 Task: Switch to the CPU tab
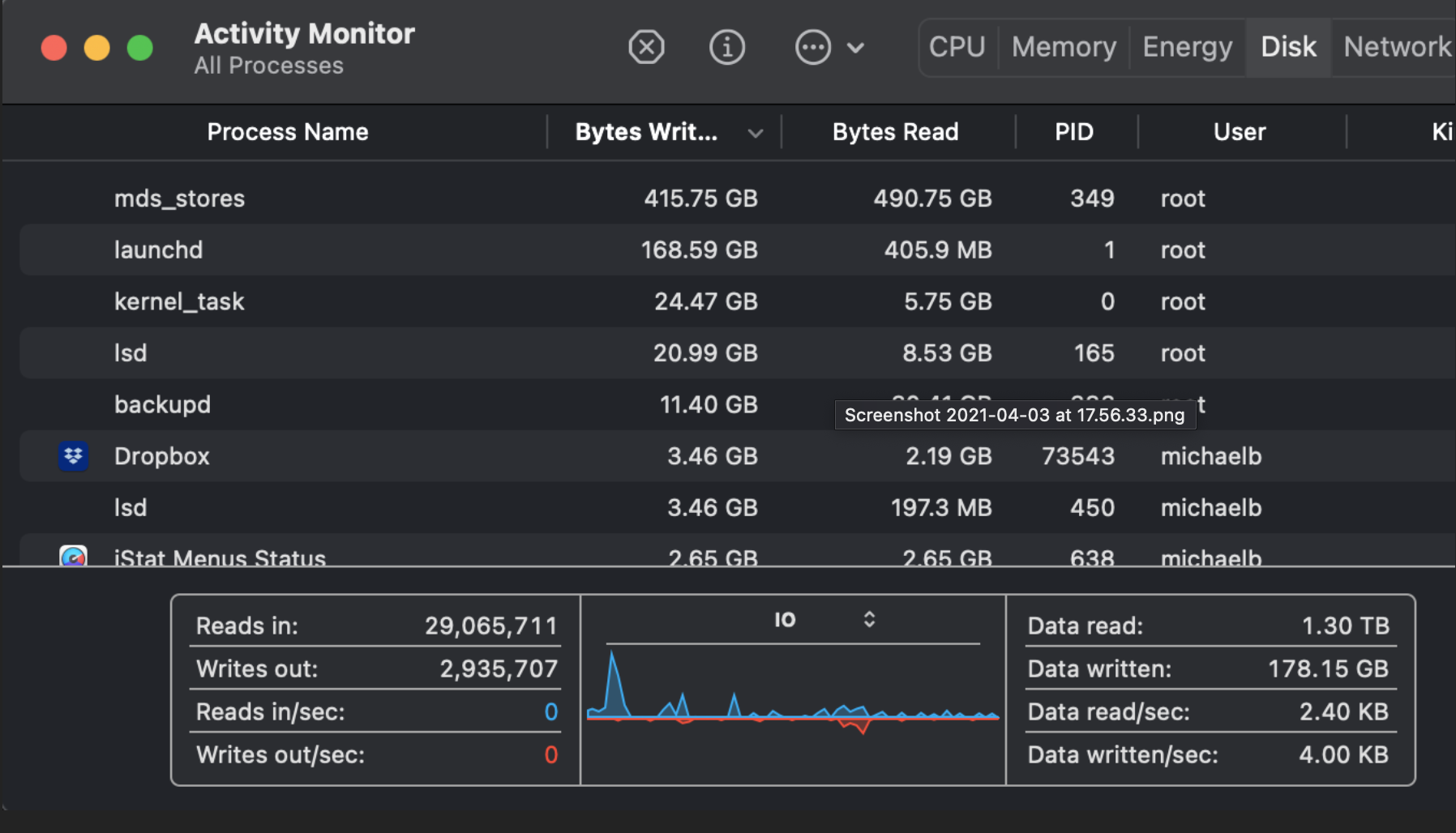click(957, 47)
